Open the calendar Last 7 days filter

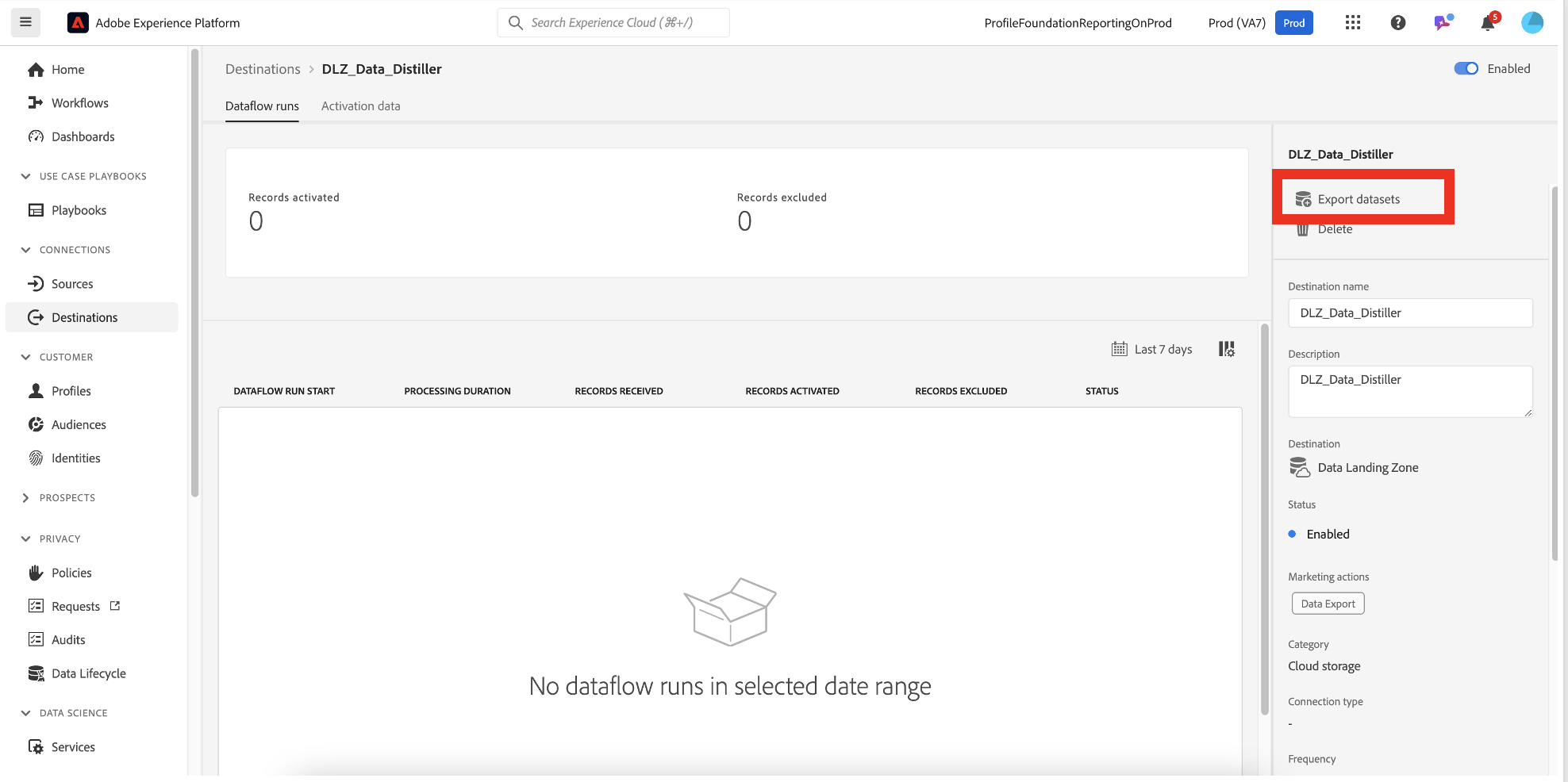pos(1152,349)
